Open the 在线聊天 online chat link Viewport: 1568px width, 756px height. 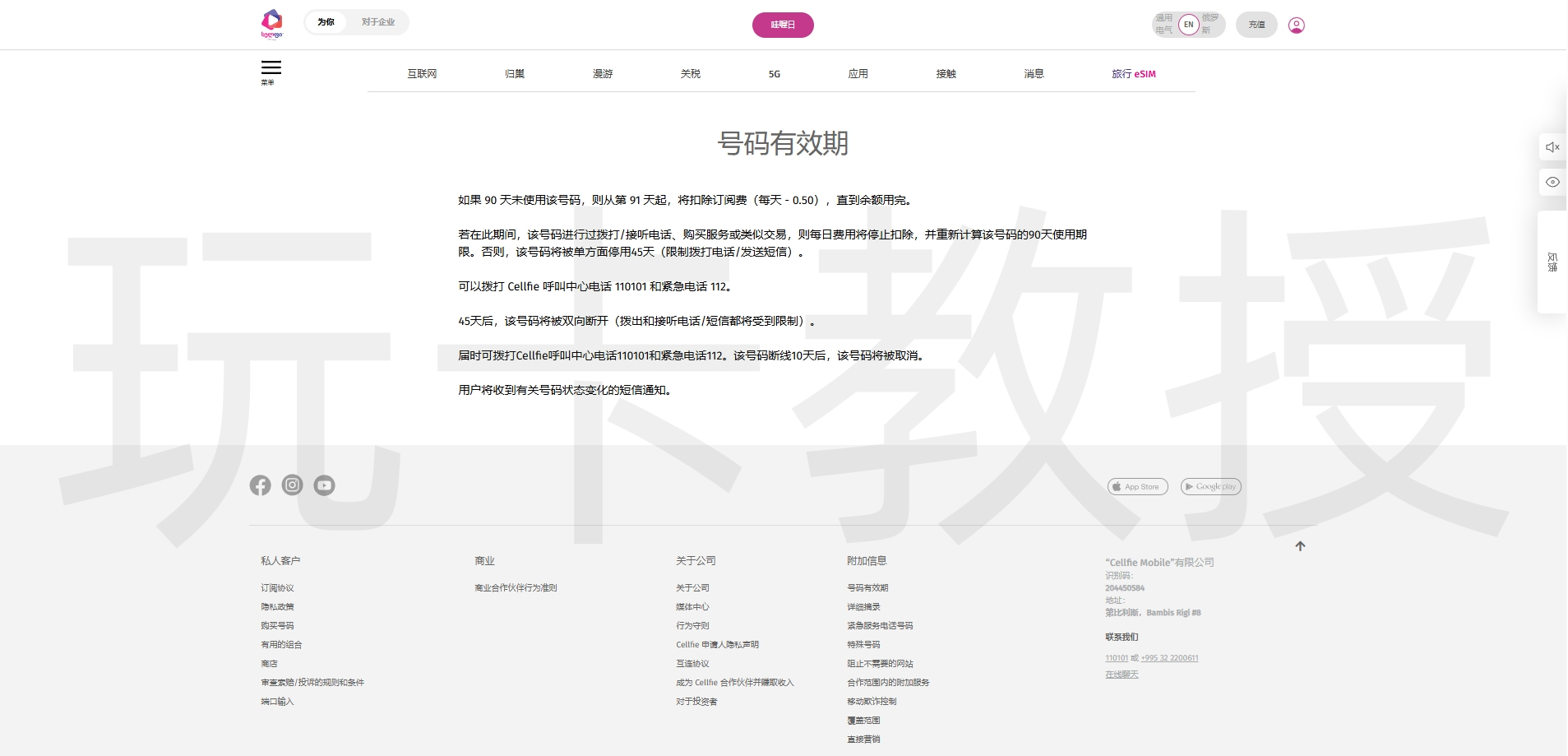1122,675
